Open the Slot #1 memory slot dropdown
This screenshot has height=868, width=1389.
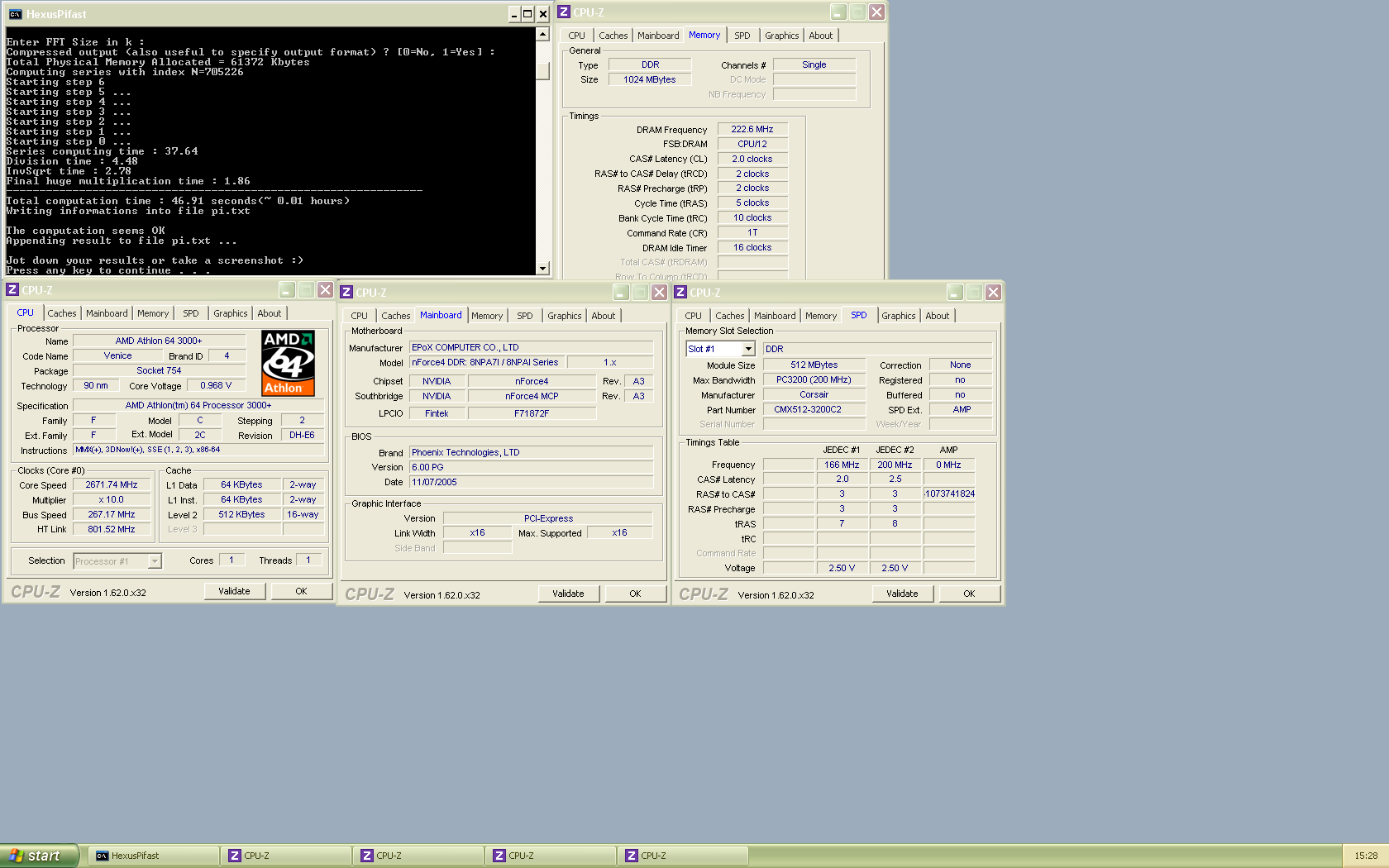tap(748, 349)
